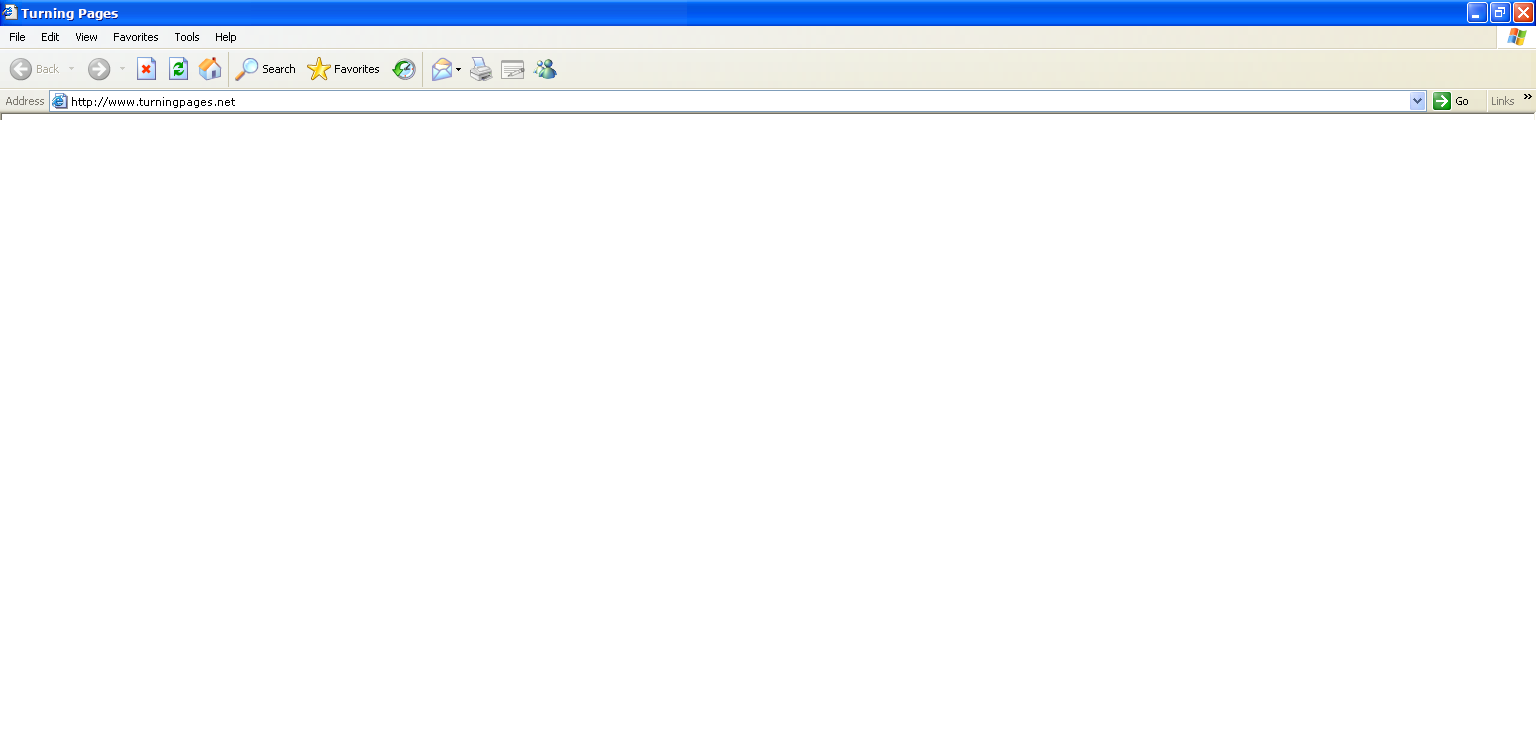1536x738 pixels.
Task: Click the Edit page icon
Action: click(513, 69)
